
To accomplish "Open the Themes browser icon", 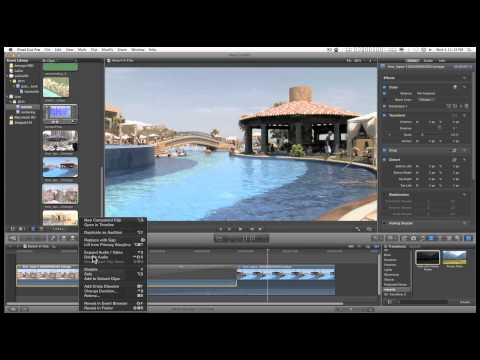I will click(457, 238).
